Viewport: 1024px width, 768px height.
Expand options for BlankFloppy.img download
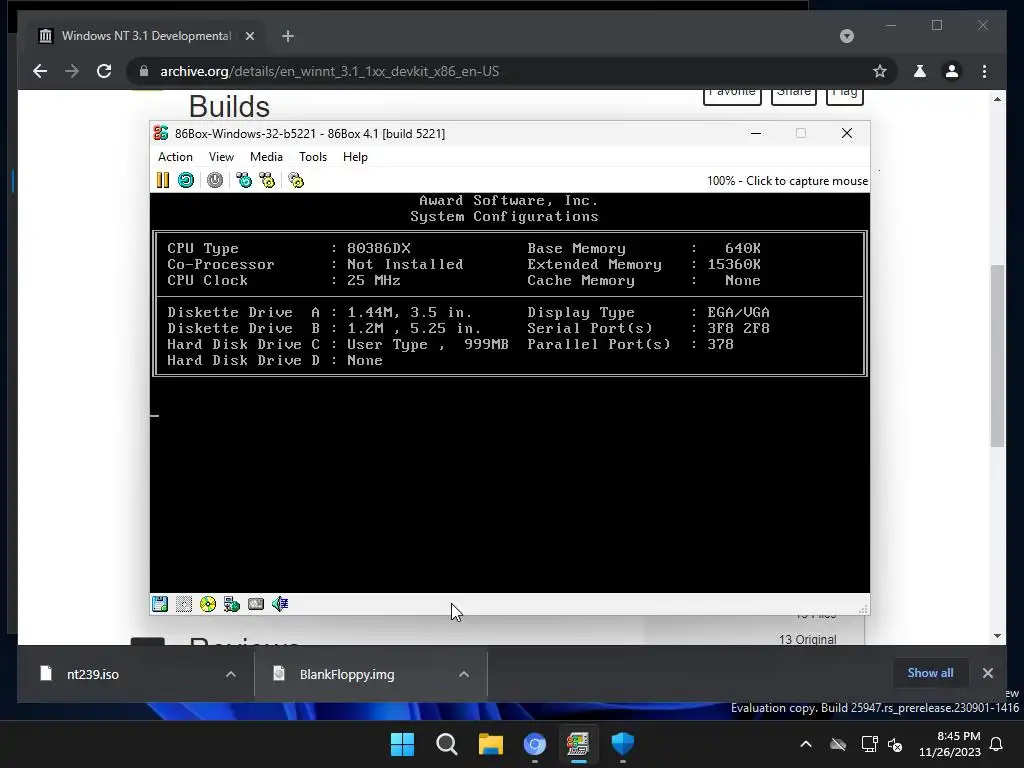[464, 674]
